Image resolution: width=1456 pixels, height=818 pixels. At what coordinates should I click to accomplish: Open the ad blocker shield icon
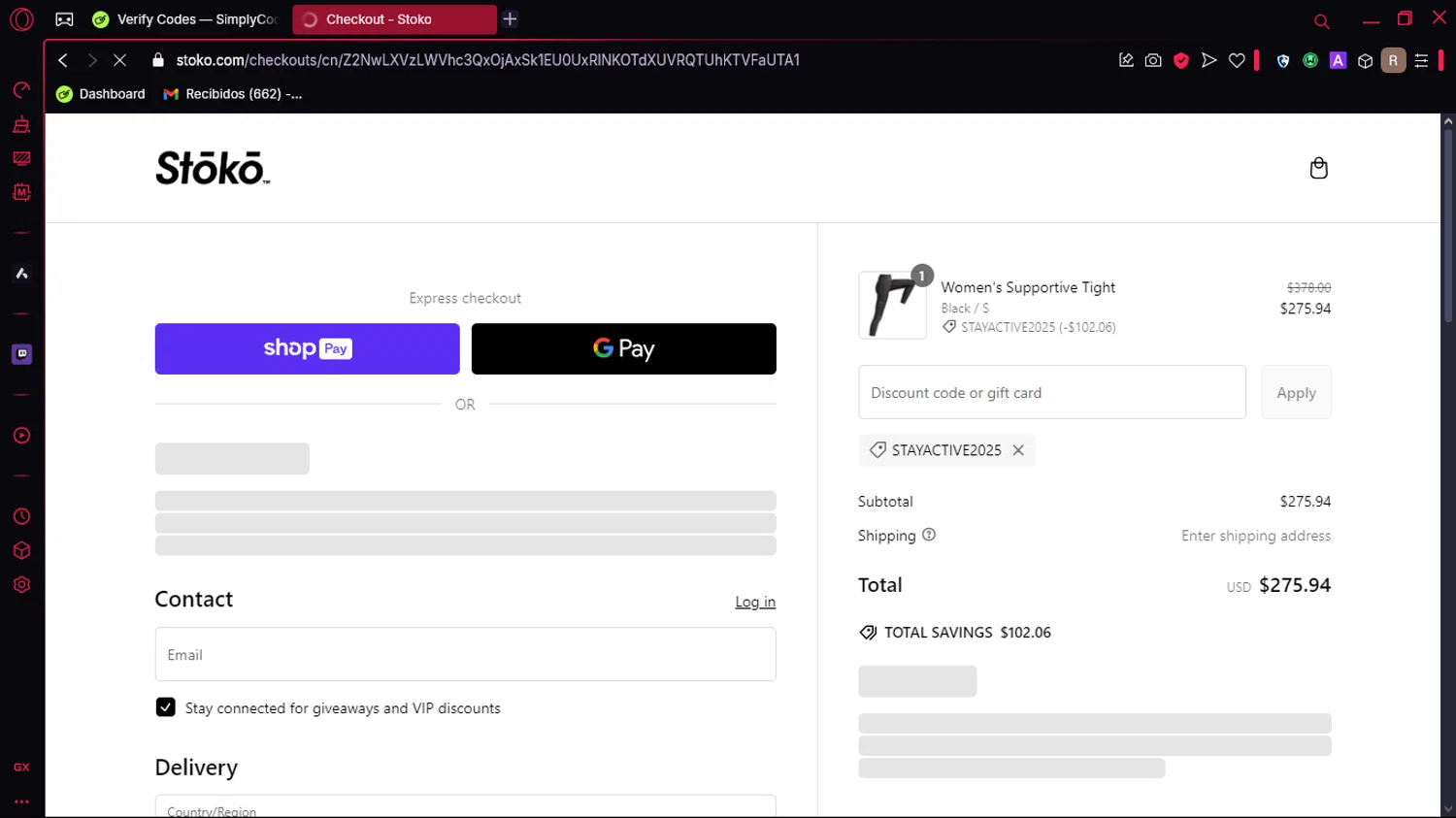(1181, 60)
